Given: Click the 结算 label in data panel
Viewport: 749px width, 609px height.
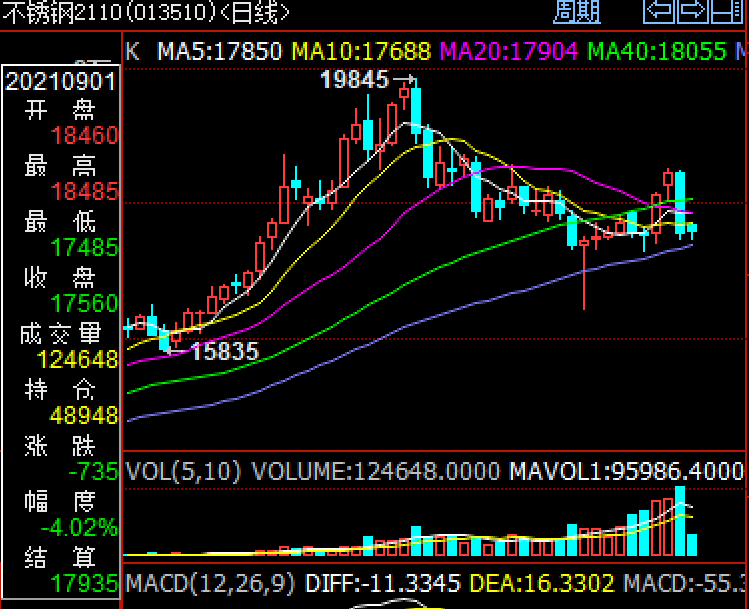Looking at the screenshot, I should click(x=60, y=557).
